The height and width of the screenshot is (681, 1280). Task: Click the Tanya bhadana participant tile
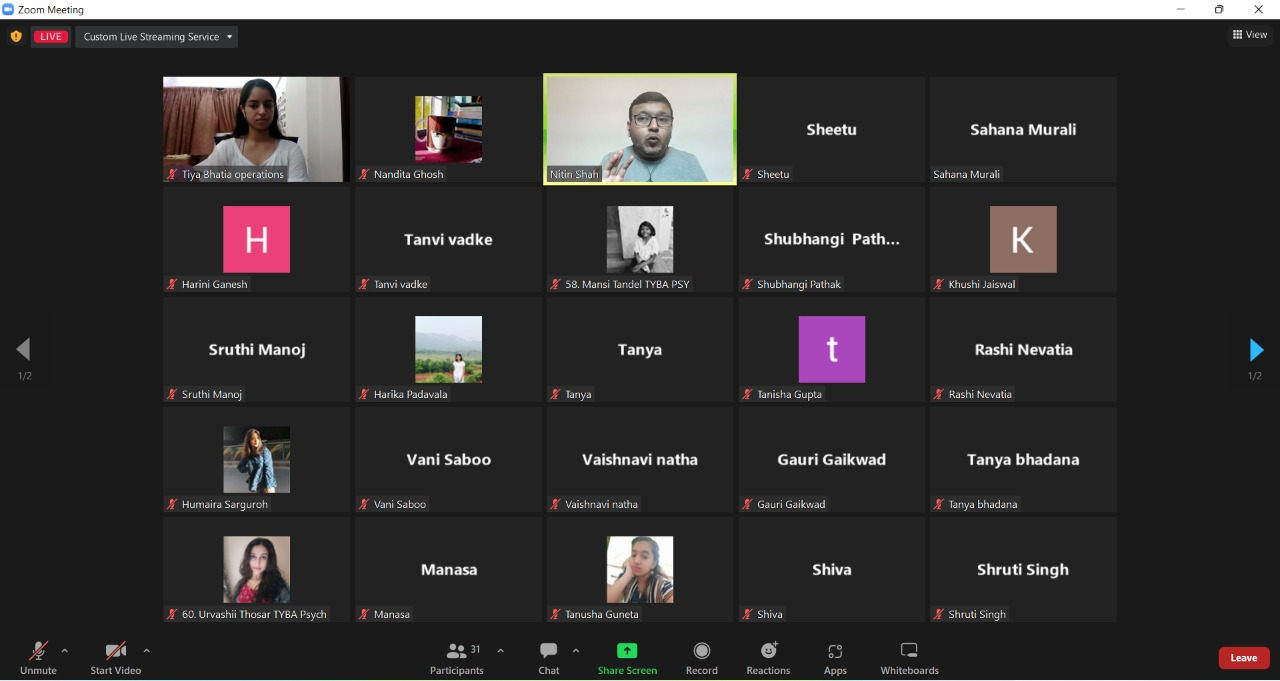tap(1023, 460)
